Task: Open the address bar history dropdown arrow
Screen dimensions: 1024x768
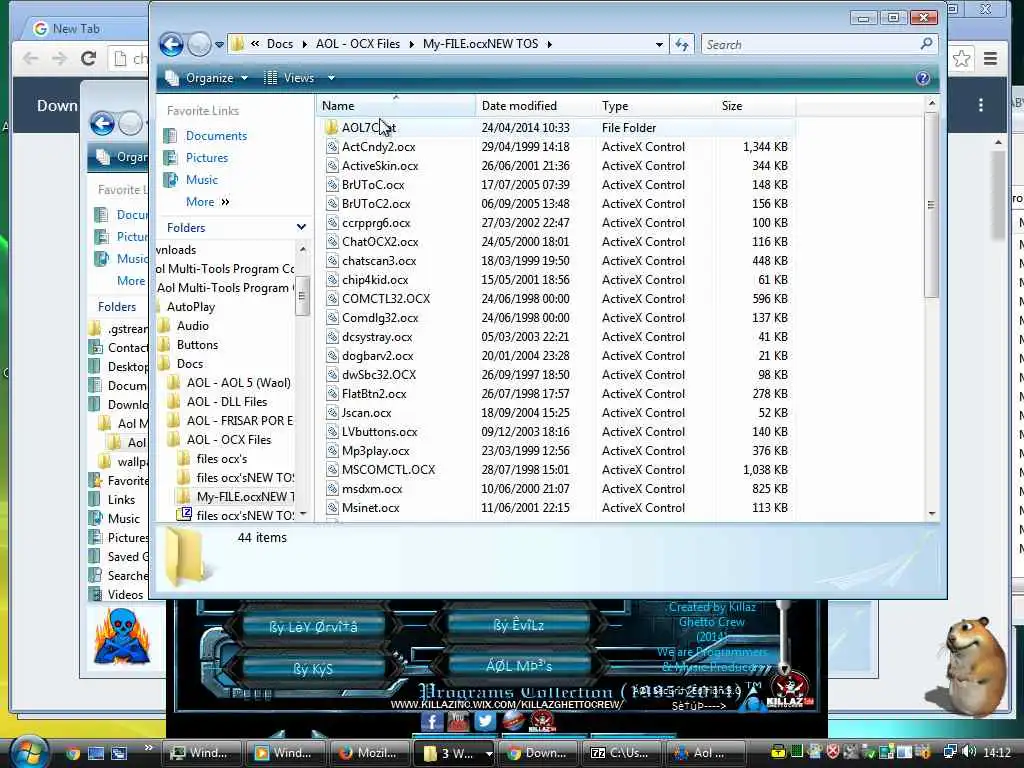Action: click(x=659, y=44)
